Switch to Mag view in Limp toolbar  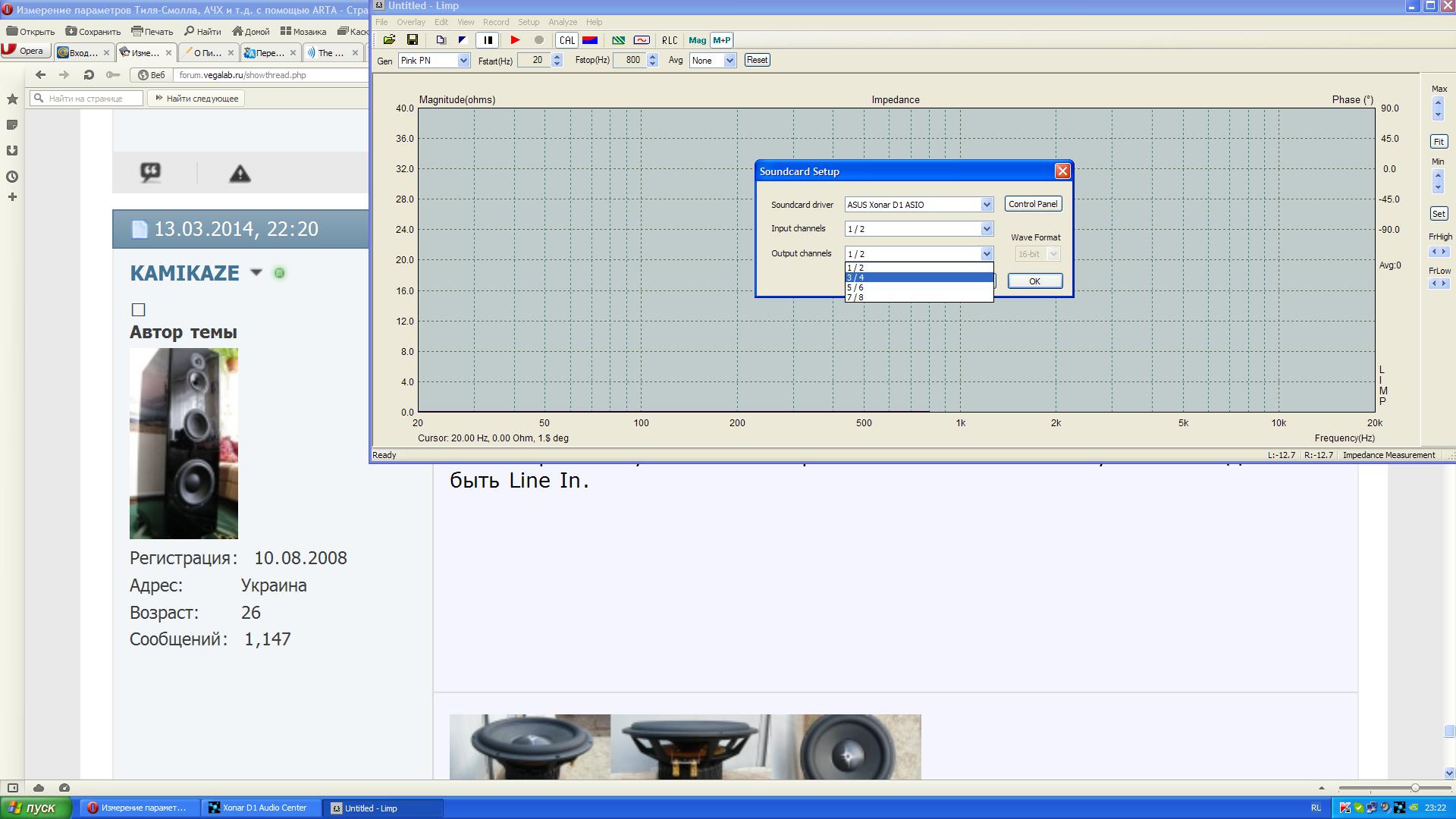click(698, 40)
